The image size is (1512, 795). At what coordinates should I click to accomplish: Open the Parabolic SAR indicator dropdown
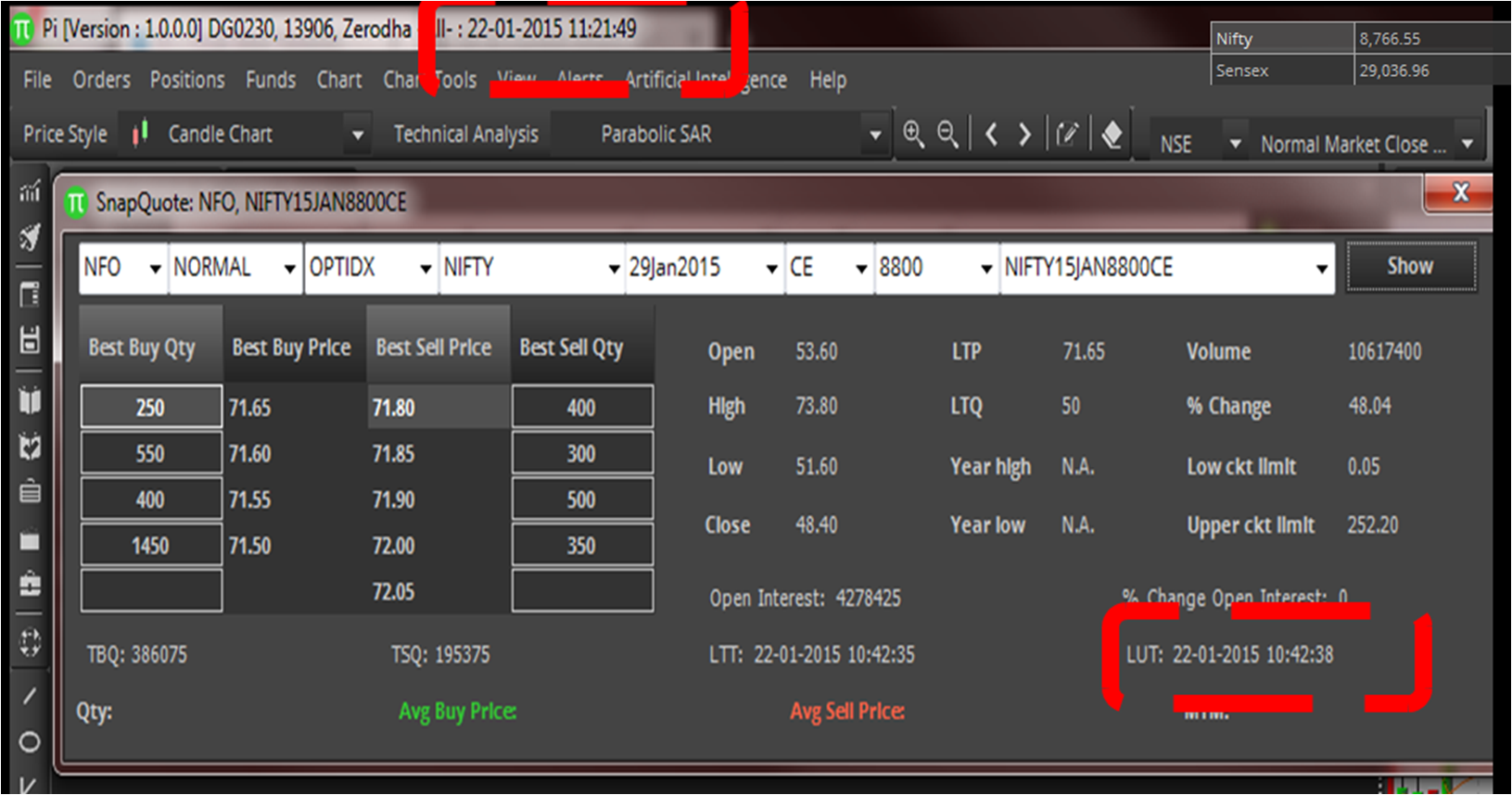(874, 135)
